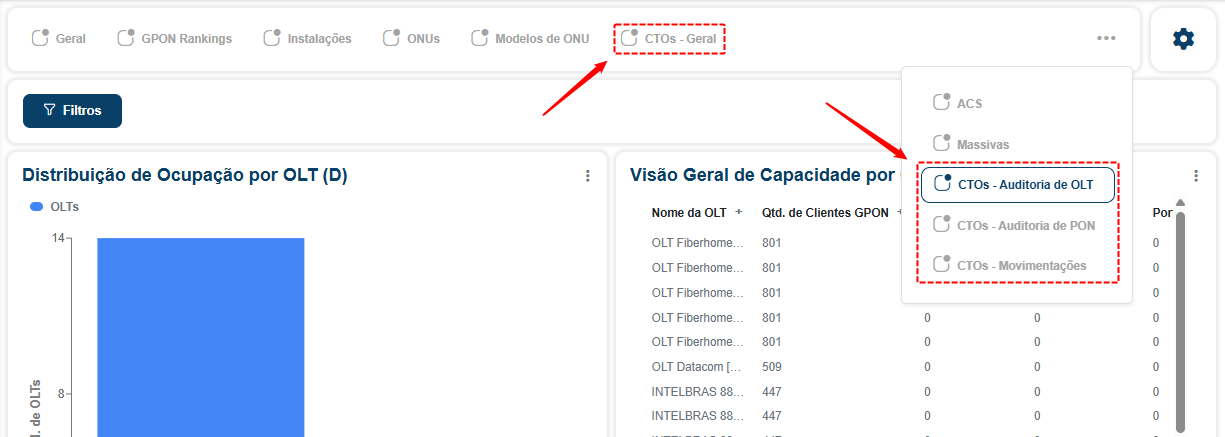The height and width of the screenshot is (437, 1225).
Task: Go to the Instalações tab
Action: pos(308,39)
